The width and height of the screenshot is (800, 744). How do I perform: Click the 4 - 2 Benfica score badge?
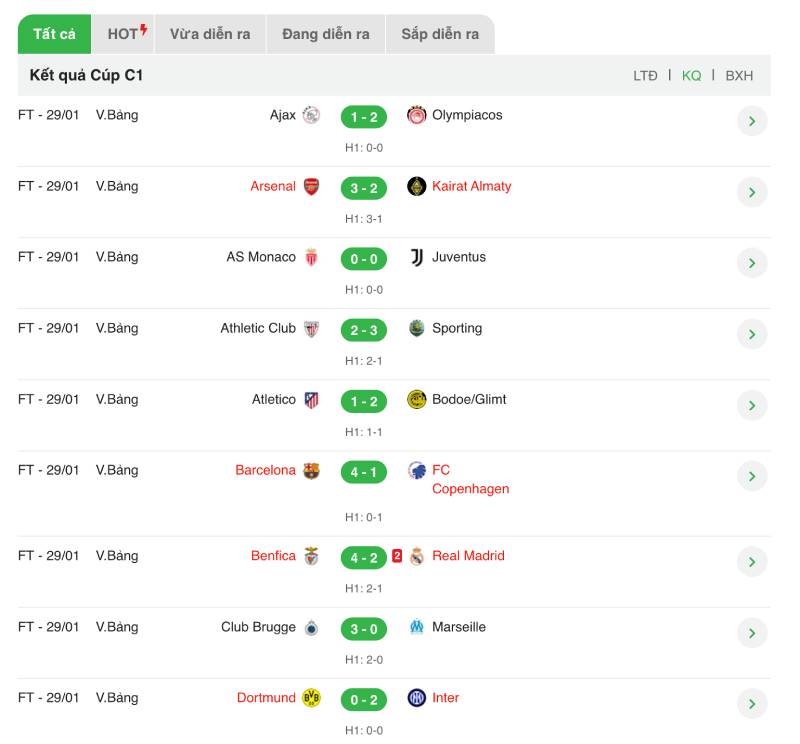[x=364, y=558]
